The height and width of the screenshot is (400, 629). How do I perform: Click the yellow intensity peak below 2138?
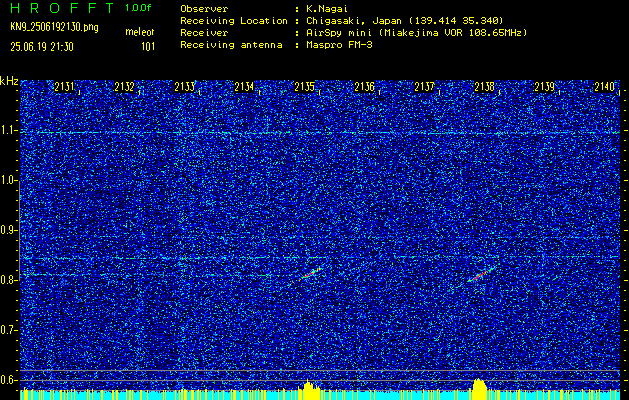[x=479, y=388]
